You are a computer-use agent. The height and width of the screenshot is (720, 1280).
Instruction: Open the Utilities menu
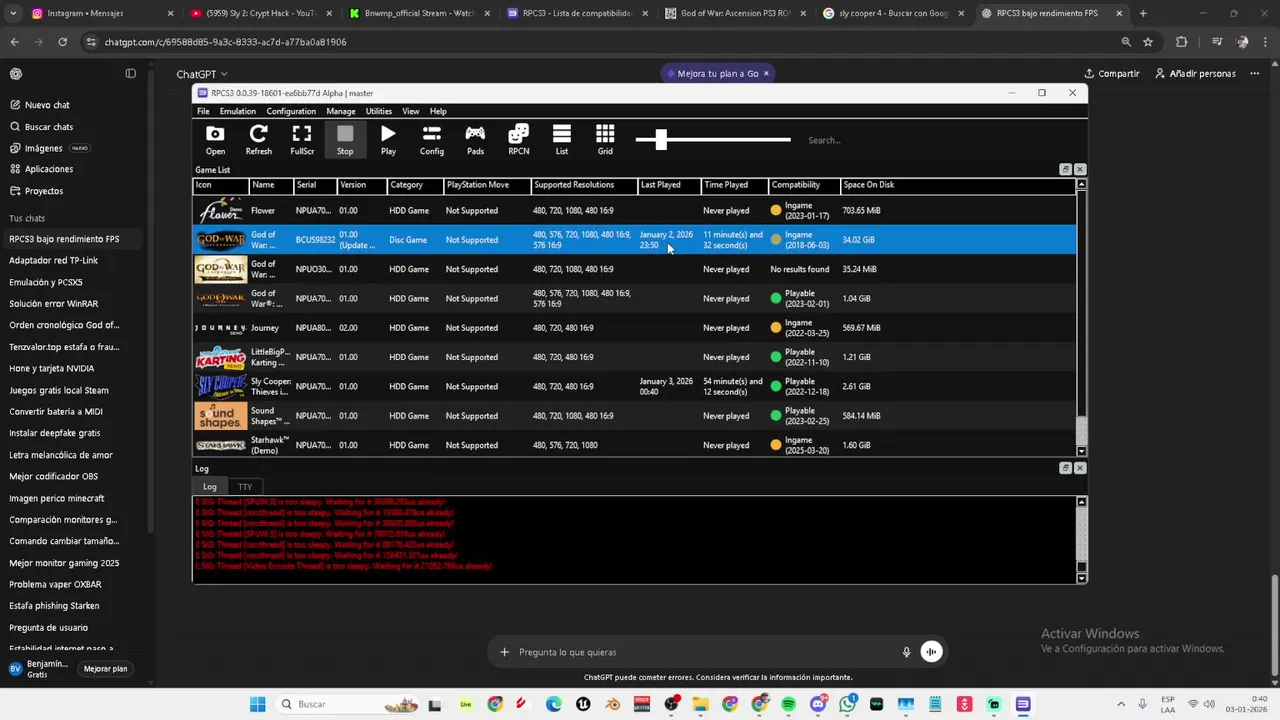(x=379, y=111)
